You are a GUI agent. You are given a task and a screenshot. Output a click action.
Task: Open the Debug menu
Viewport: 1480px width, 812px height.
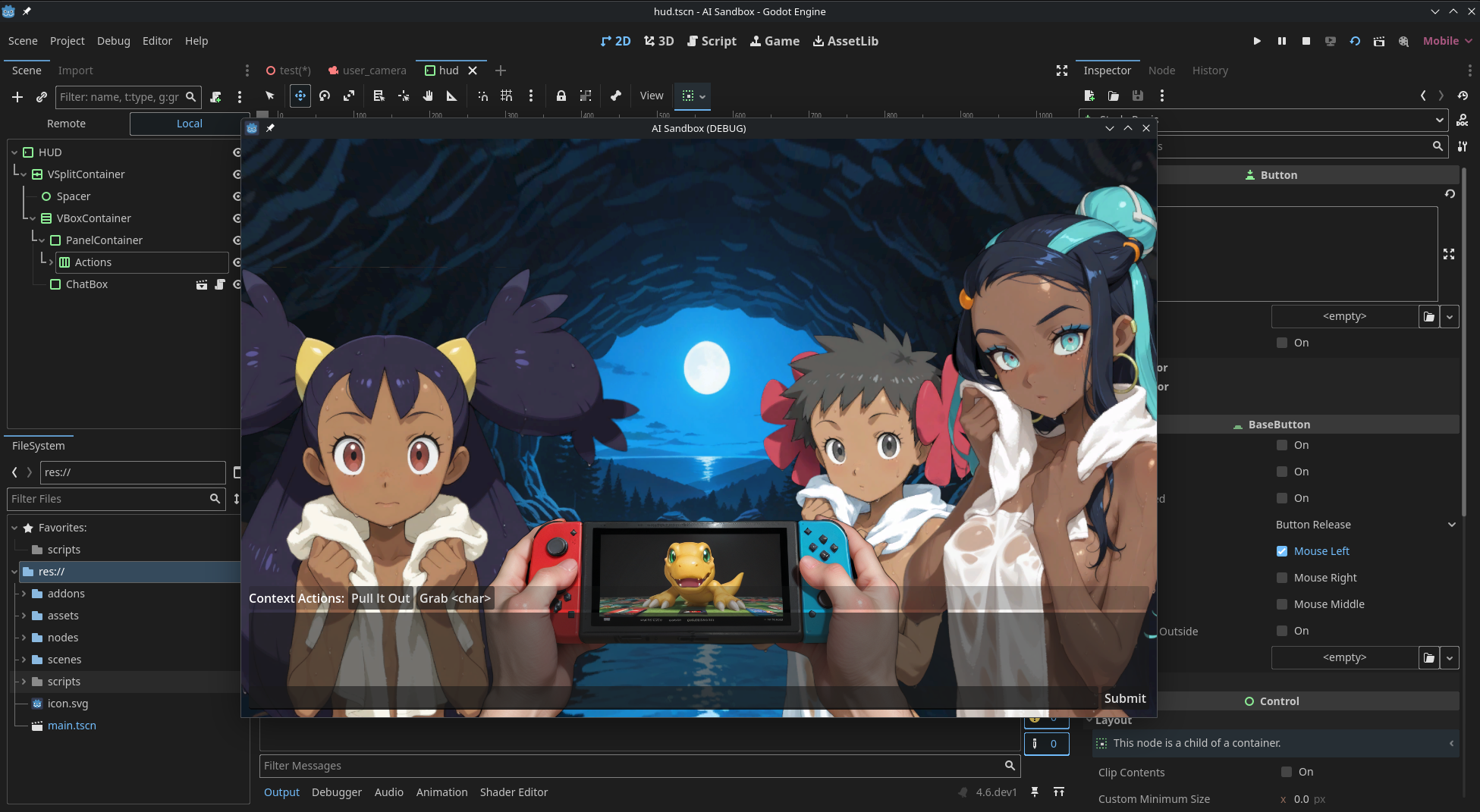[113, 41]
